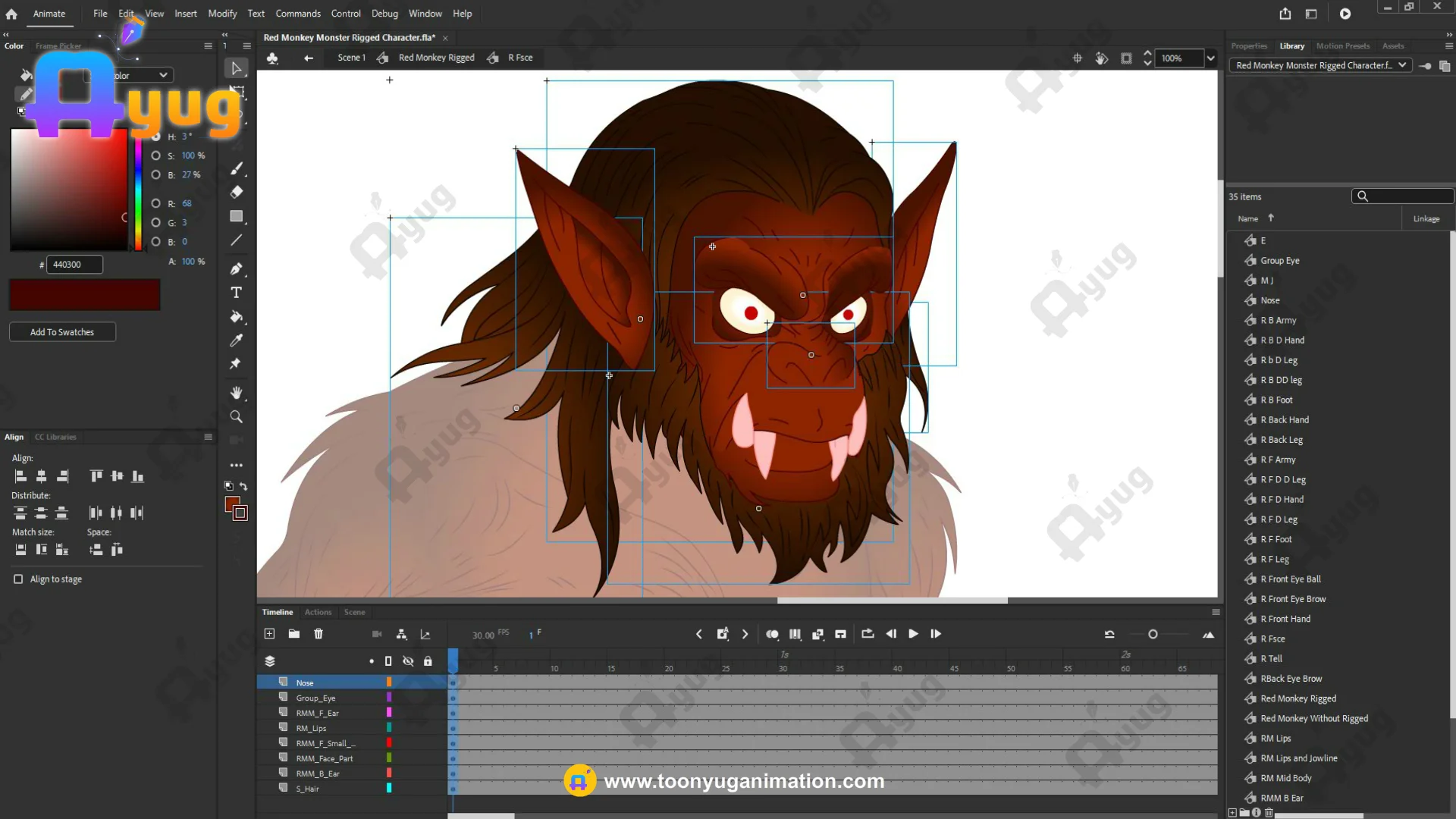Select the Hue radio button

tap(155, 136)
